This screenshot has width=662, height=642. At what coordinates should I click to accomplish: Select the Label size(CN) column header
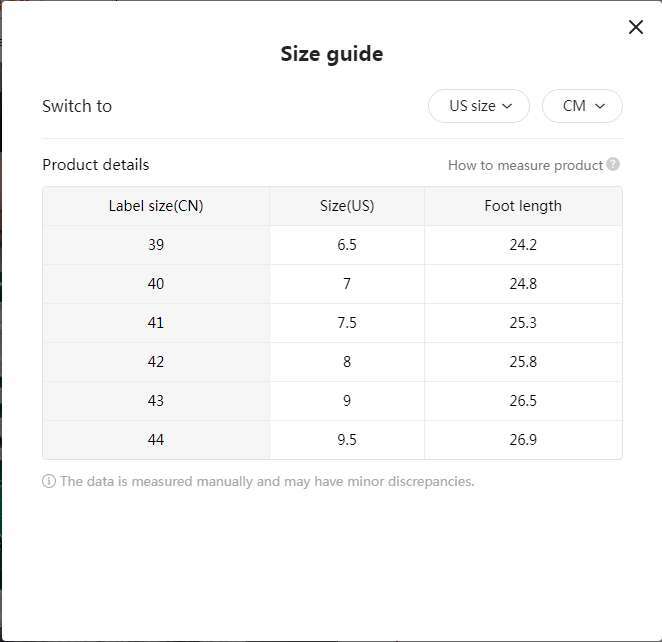156,206
